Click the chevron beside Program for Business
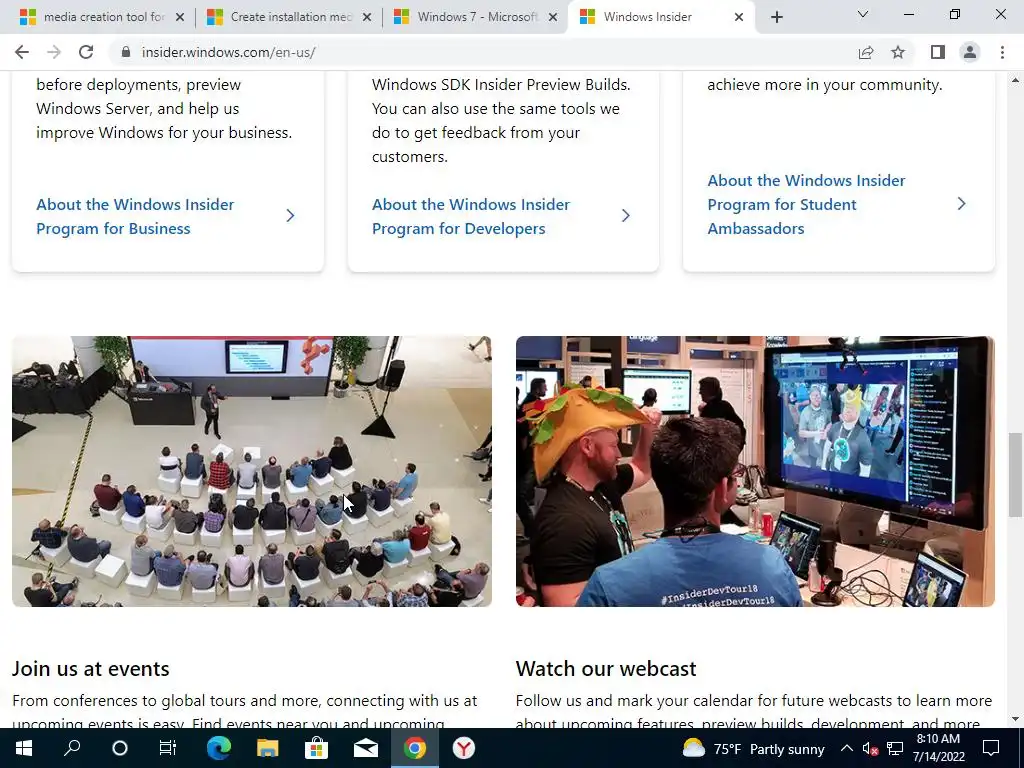The height and width of the screenshot is (768, 1024). 291,216
